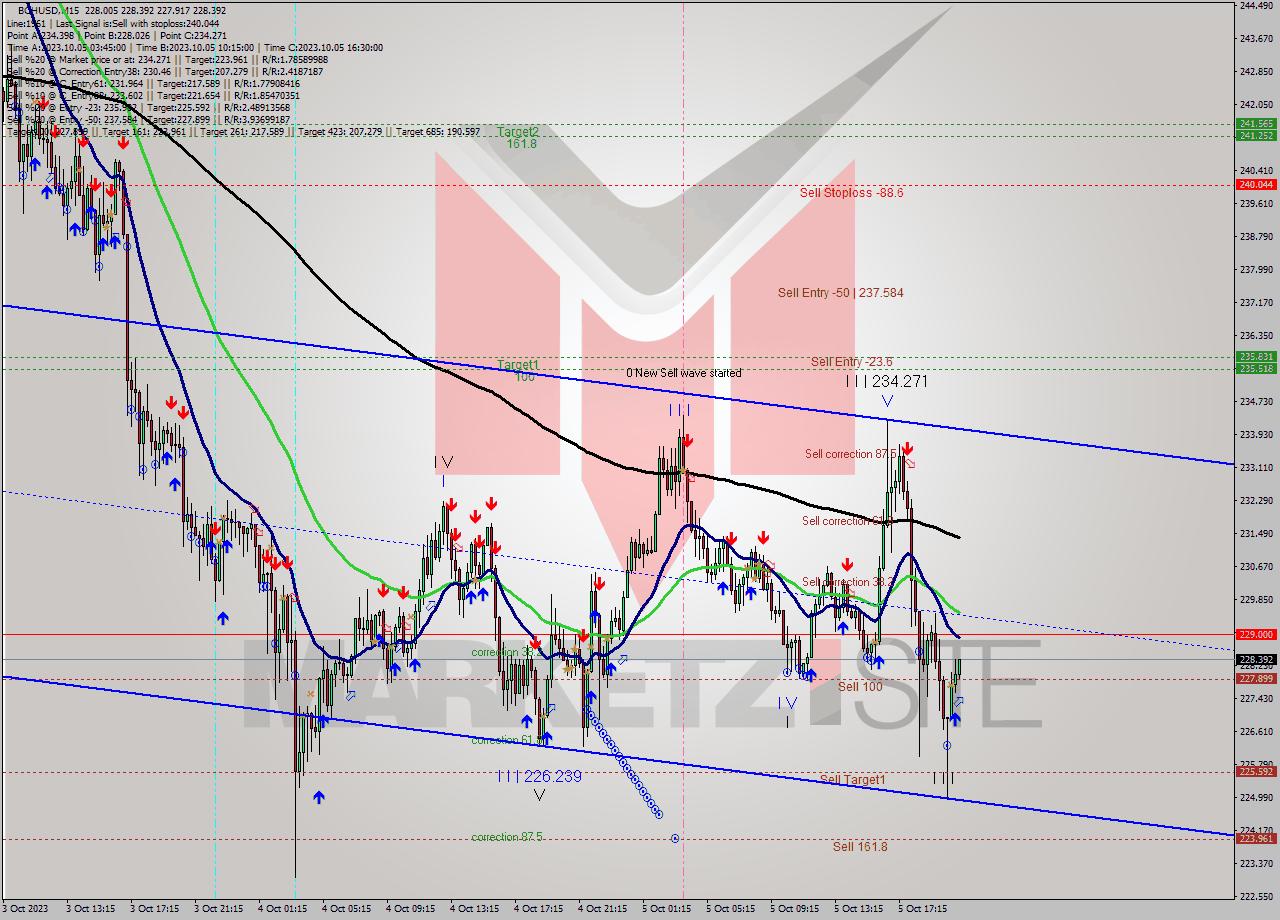Click the 241.252 green price tag
1280x920 pixels.
pyautogui.click(x=1255, y=135)
